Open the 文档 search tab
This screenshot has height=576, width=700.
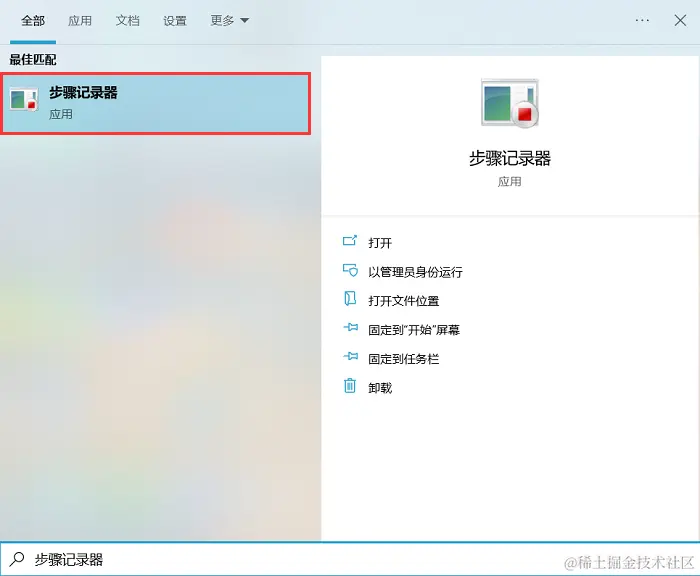pos(128,21)
